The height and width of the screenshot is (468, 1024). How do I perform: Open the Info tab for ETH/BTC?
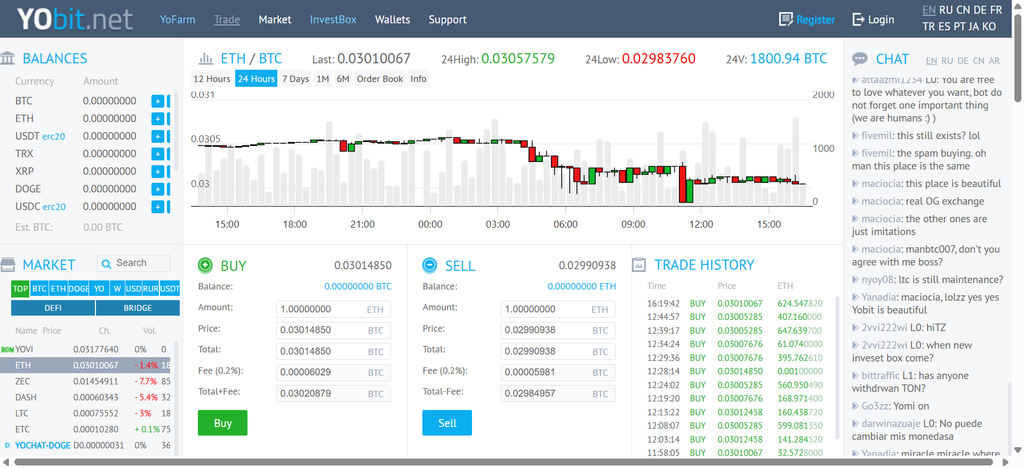click(418, 79)
